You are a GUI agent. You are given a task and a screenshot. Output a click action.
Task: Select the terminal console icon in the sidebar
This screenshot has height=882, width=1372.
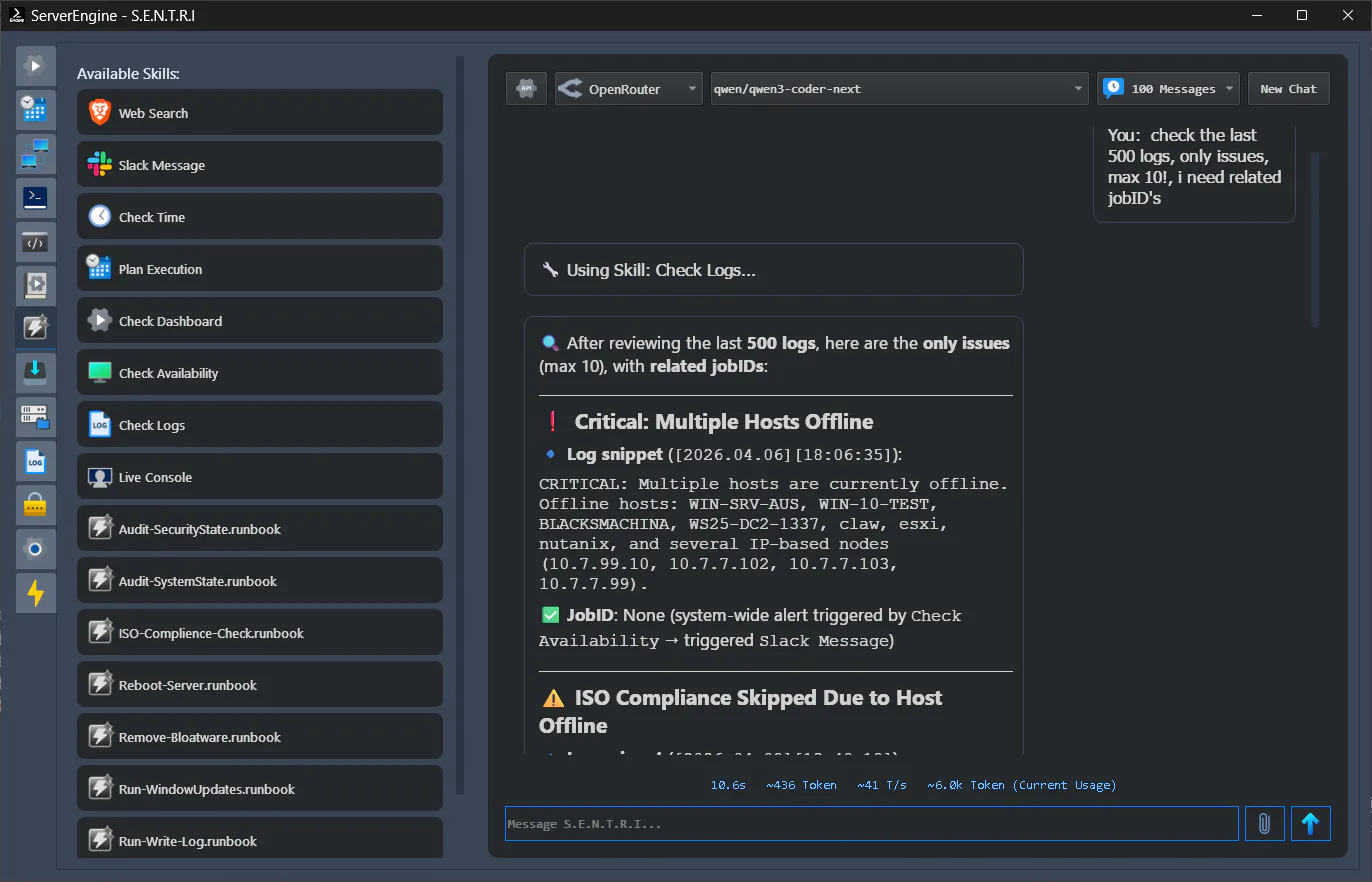click(x=35, y=198)
